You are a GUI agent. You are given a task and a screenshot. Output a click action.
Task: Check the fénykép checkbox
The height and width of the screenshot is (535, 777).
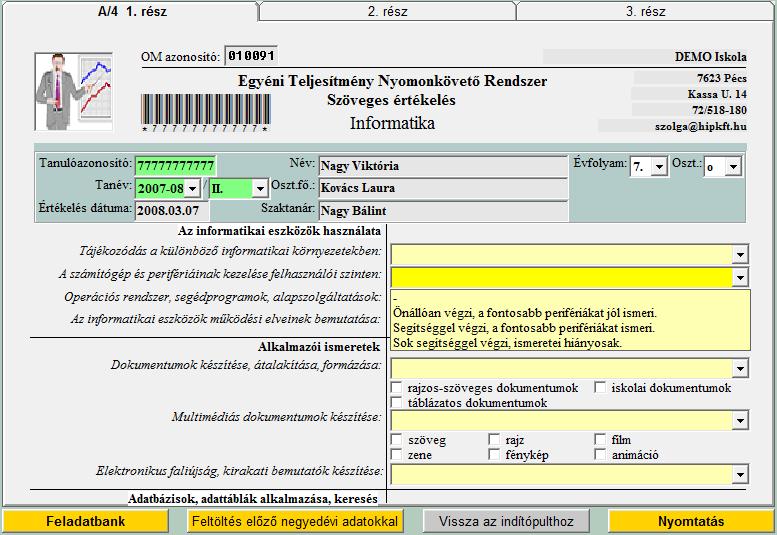[x=495, y=455]
